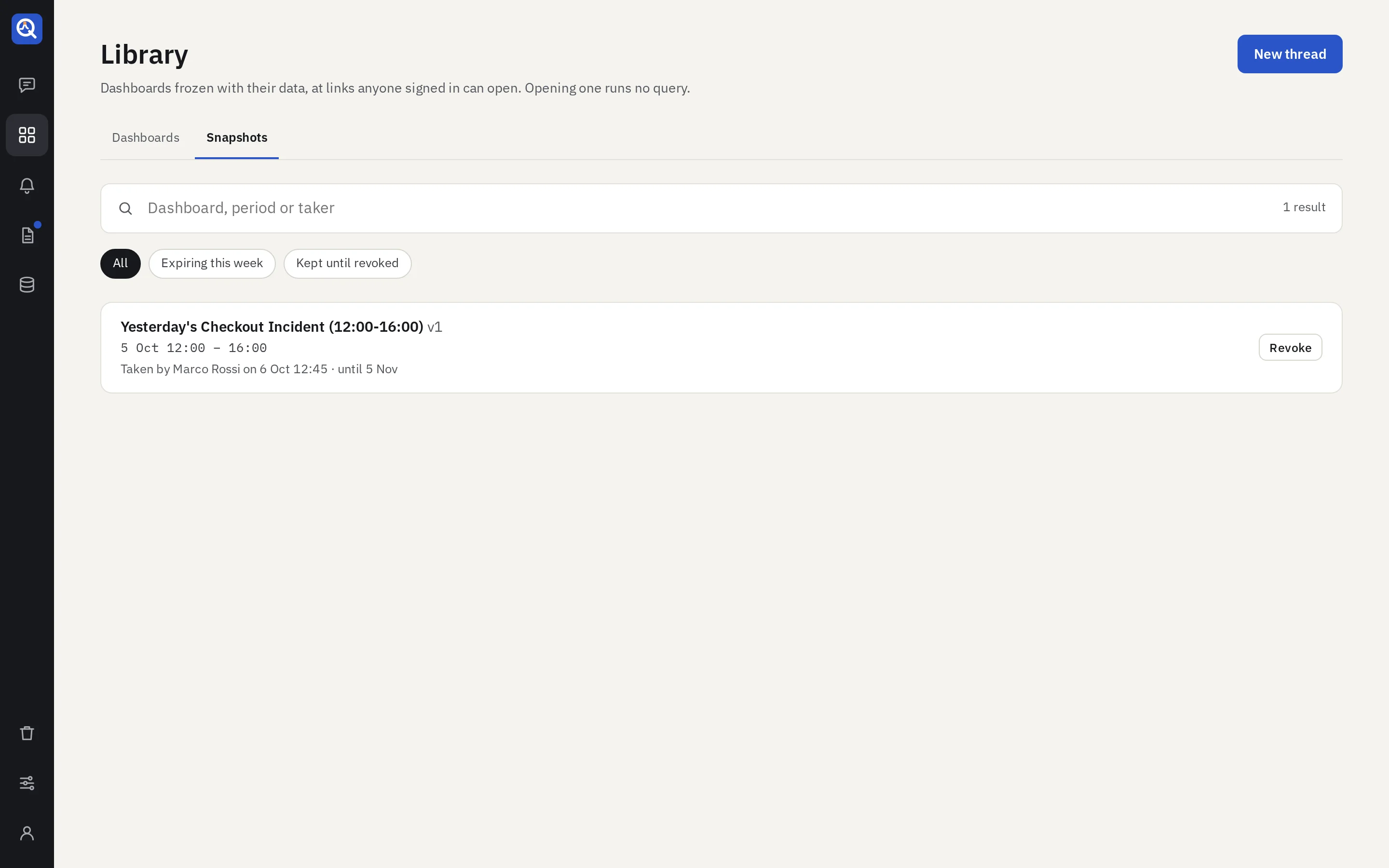Image resolution: width=1389 pixels, height=868 pixels.
Task: Open Yesterday's Checkout Incident snapshot title
Action: point(272,326)
